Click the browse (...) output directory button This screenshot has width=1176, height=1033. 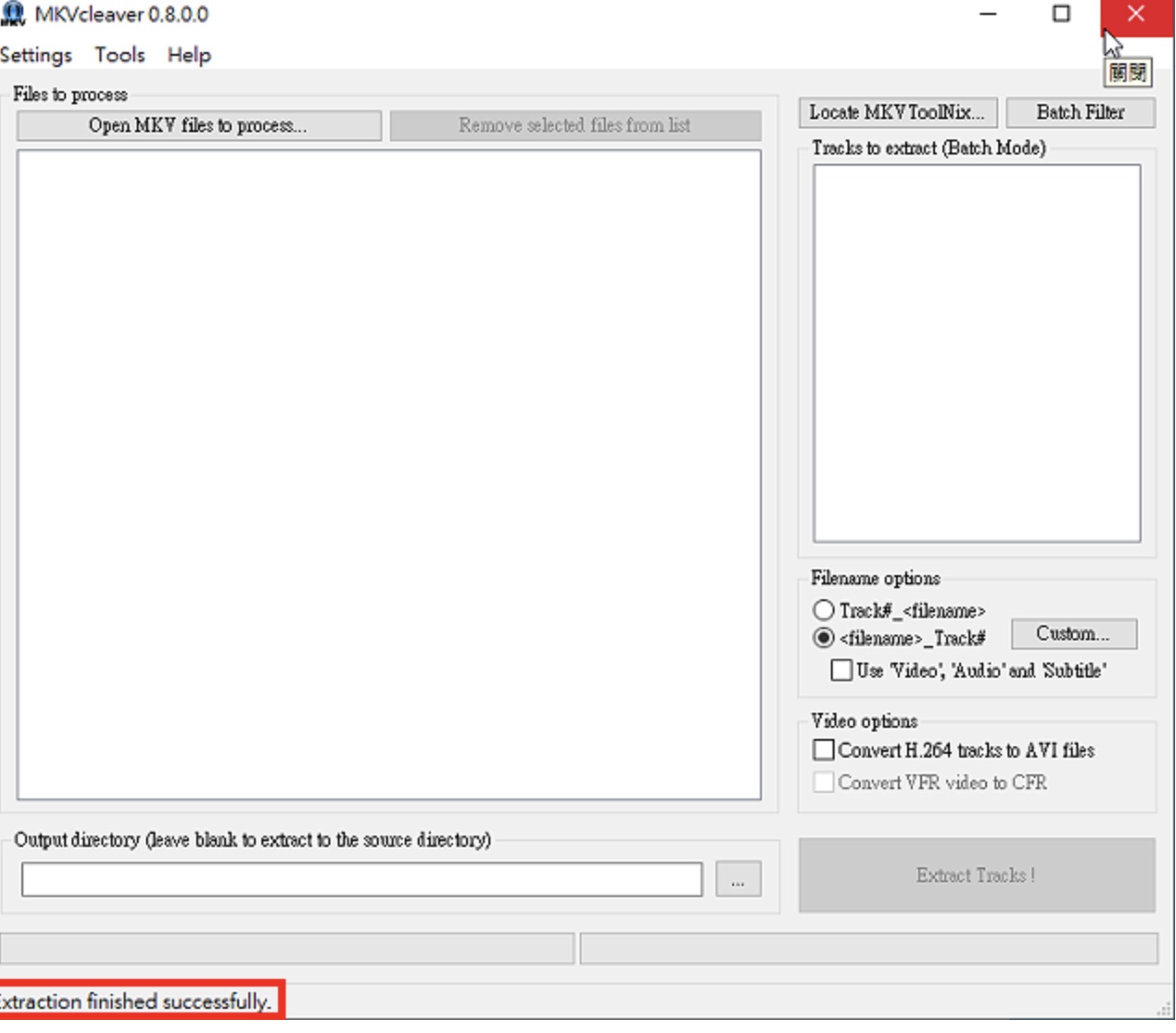739,879
